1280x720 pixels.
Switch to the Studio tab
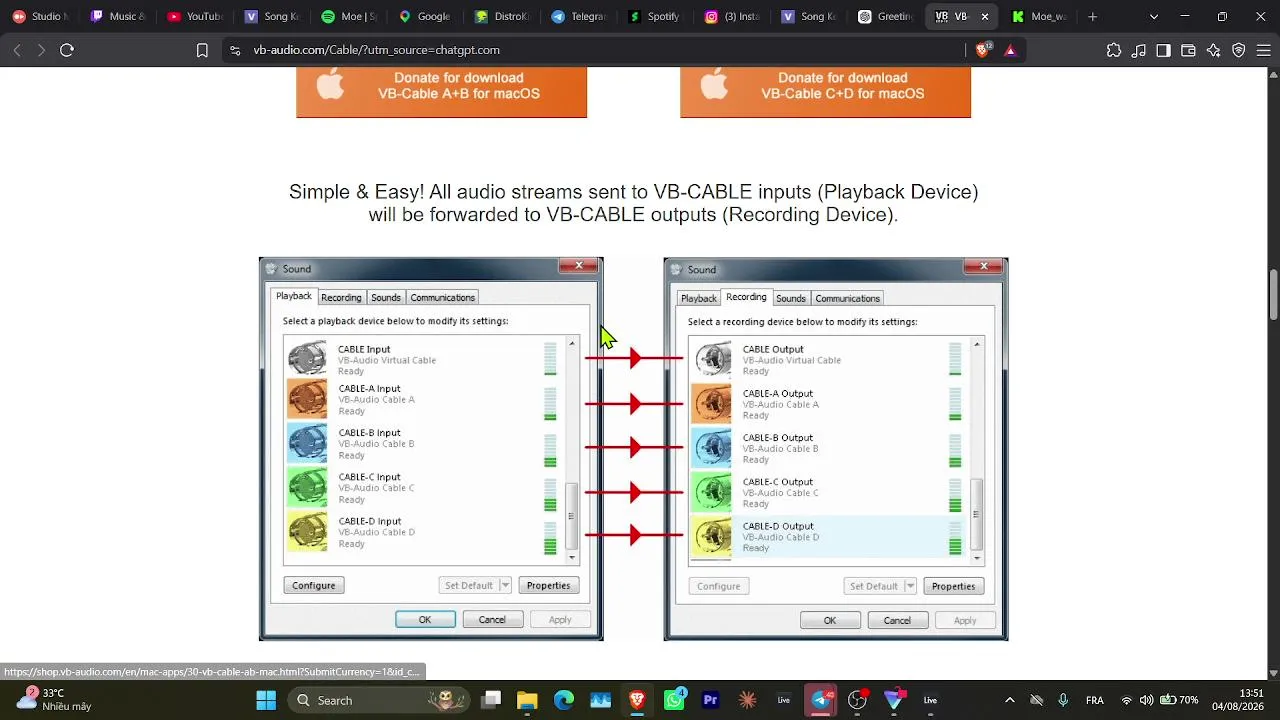(x=40, y=16)
